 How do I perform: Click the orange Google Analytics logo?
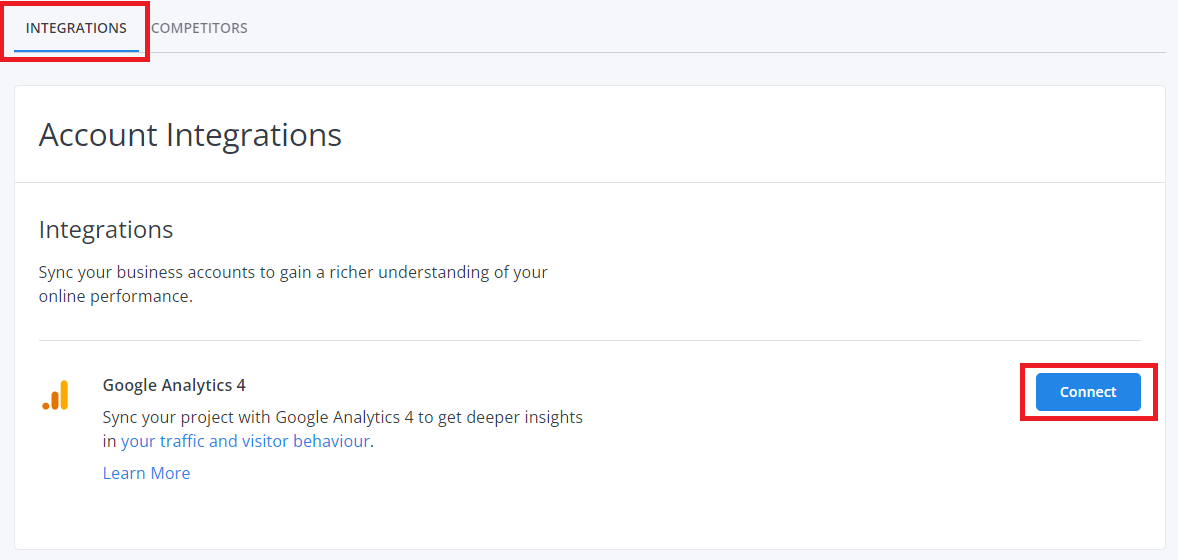pos(55,395)
